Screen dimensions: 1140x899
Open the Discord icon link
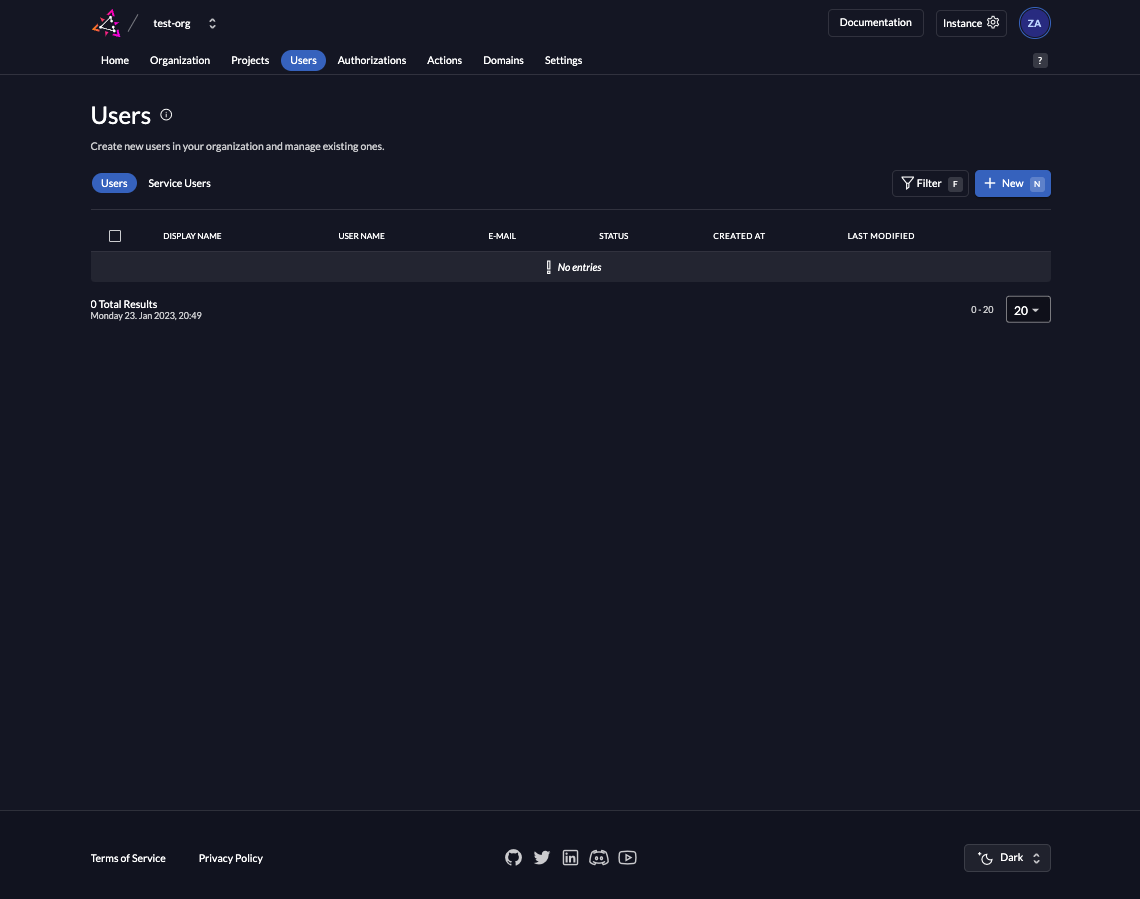click(x=598, y=858)
